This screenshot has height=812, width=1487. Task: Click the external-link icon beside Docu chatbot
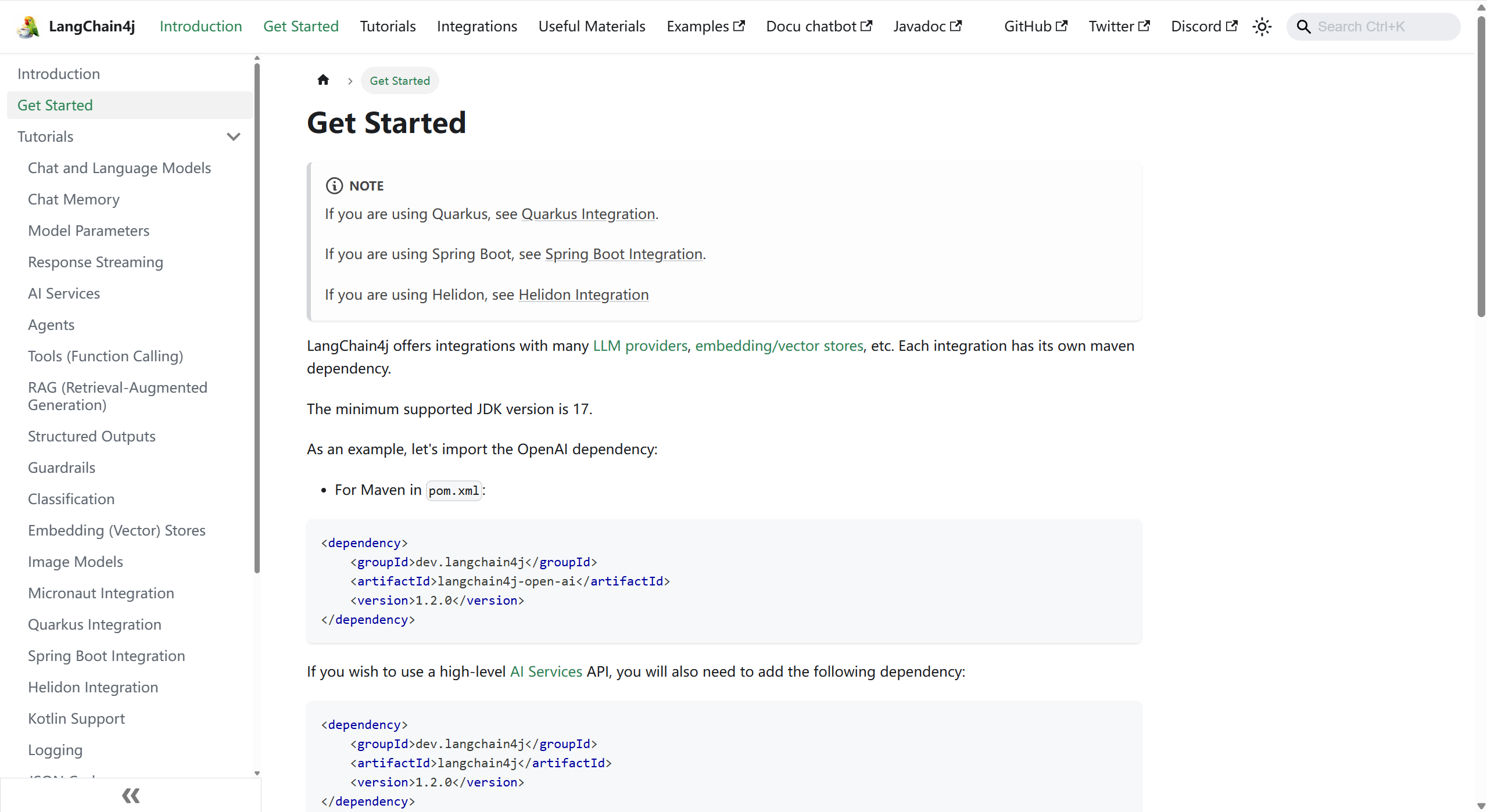click(866, 26)
